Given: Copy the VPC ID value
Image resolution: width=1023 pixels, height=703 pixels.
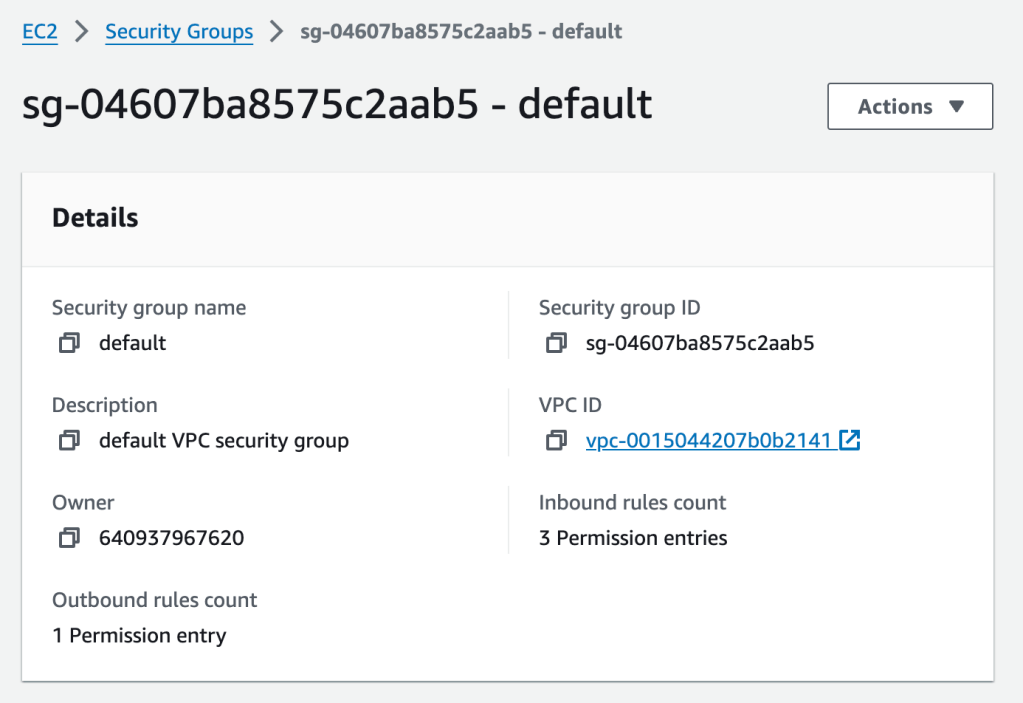Looking at the screenshot, I should (556, 440).
